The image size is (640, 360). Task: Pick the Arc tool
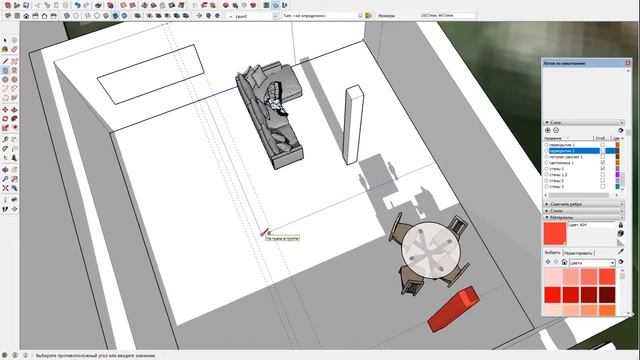5,88
